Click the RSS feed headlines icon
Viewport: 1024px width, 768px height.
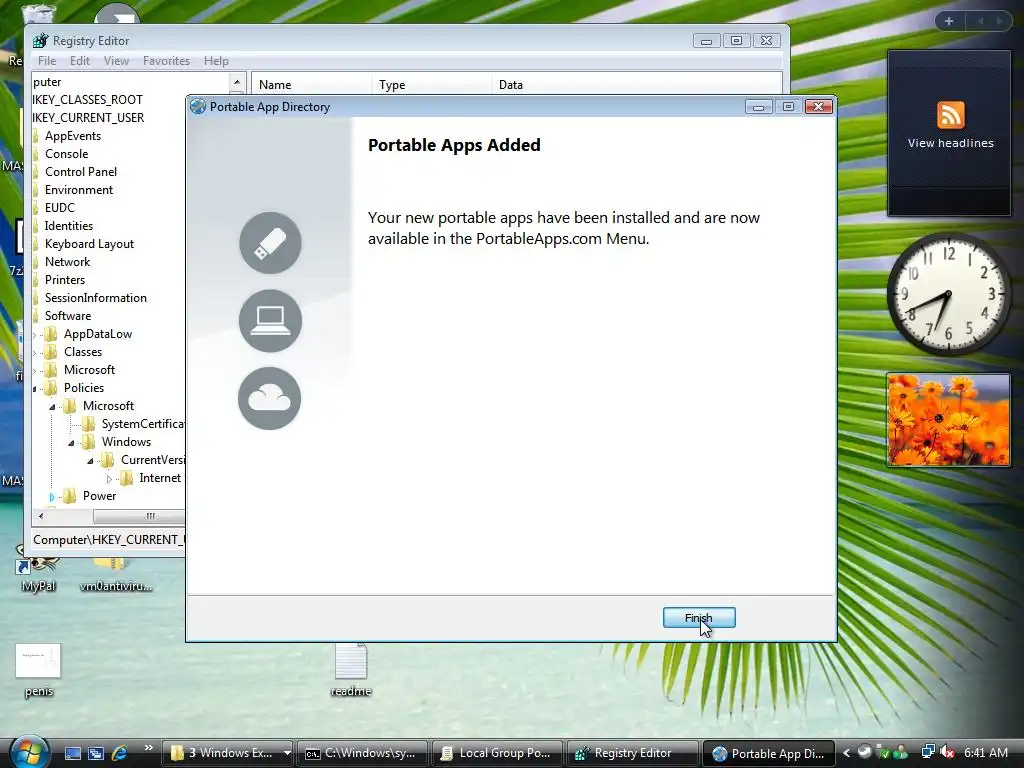pyautogui.click(x=950, y=115)
